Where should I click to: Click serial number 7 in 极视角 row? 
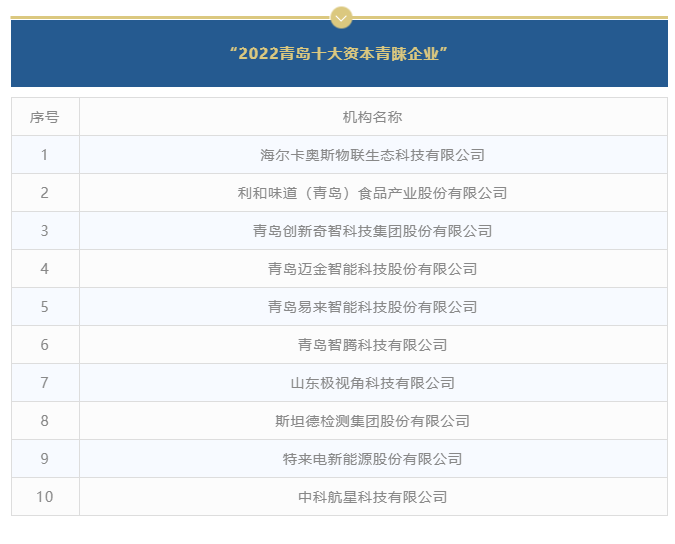[44, 383]
